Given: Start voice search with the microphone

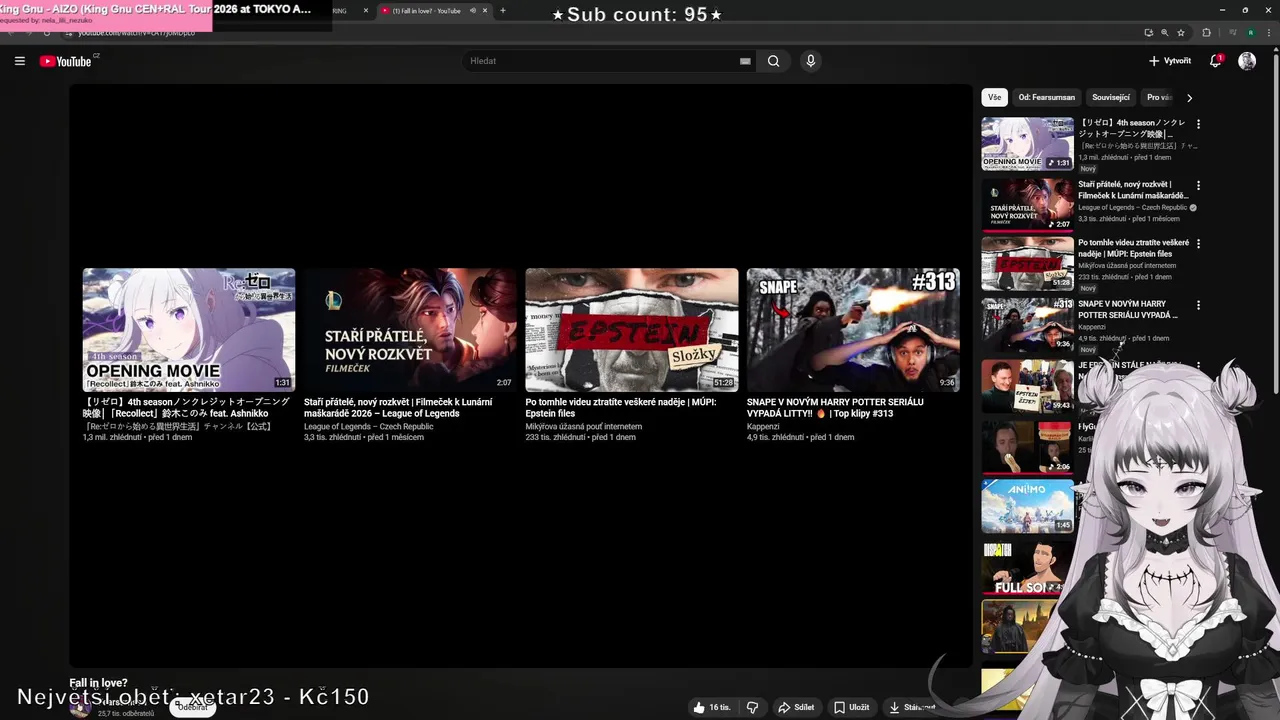Looking at the screenshot, I should click(810, 61).
